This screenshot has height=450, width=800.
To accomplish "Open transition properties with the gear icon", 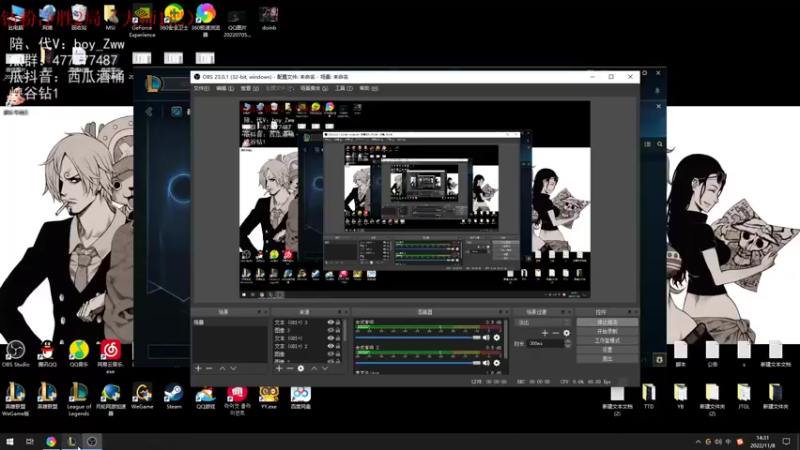I will pos(566,333).
